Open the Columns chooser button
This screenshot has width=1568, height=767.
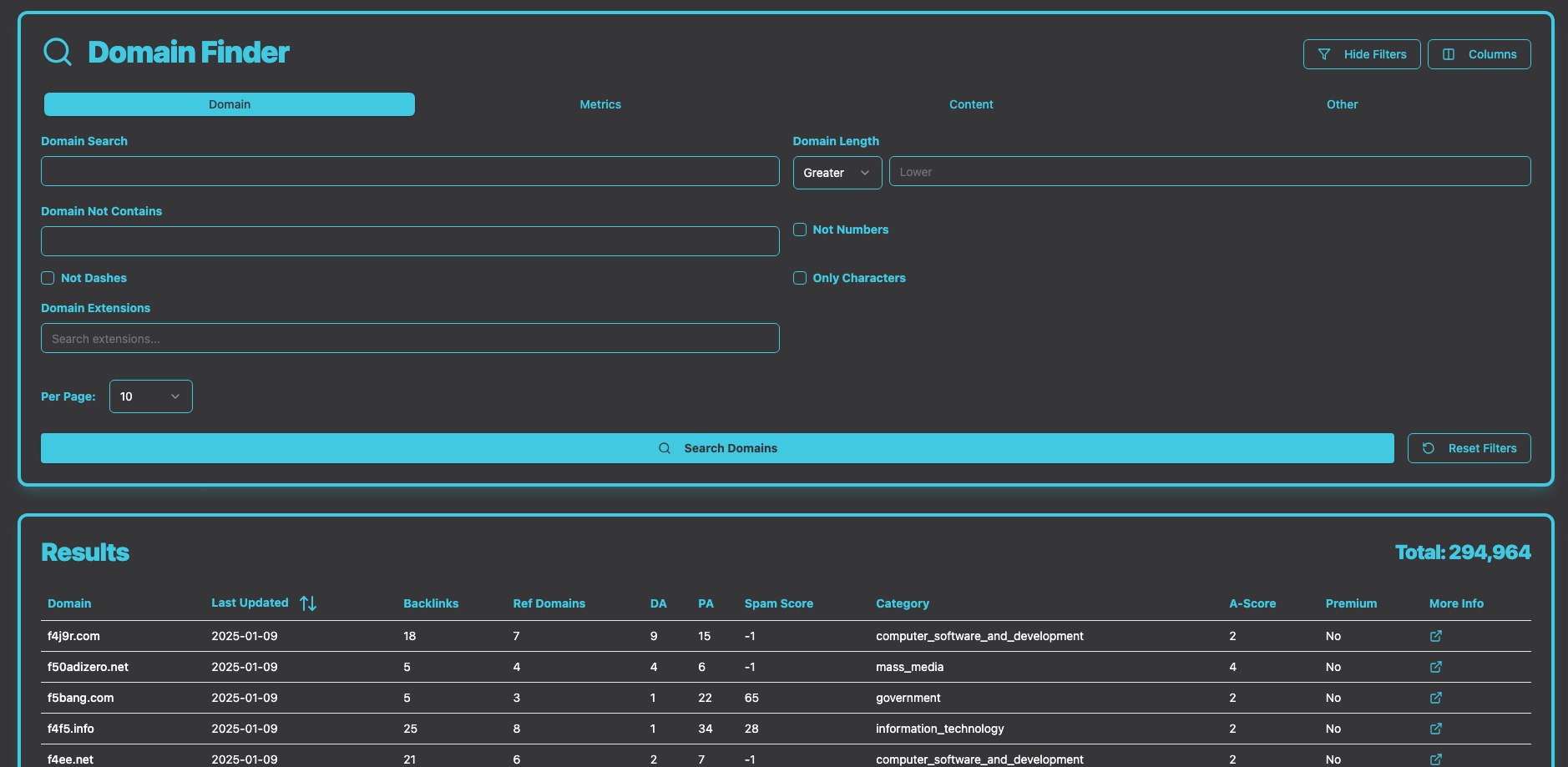1479,54
